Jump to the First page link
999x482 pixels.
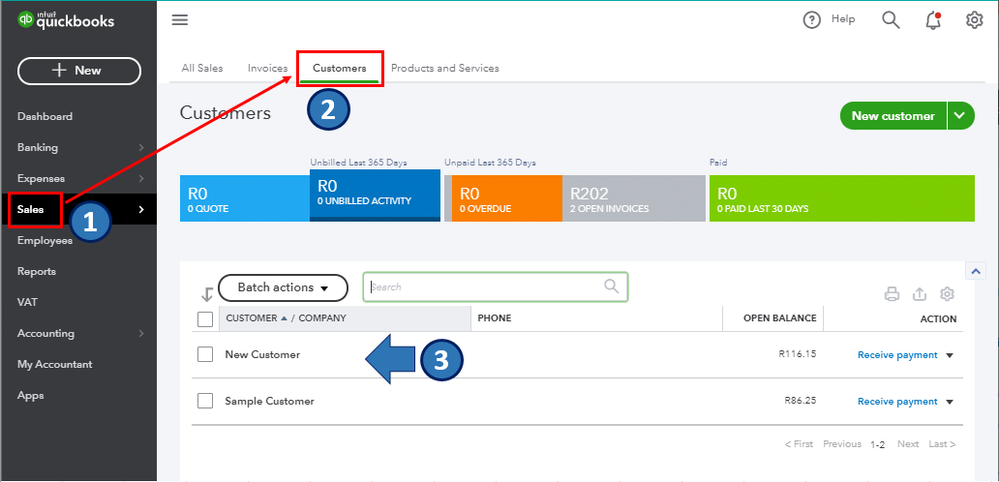click(x=799, y=444)
